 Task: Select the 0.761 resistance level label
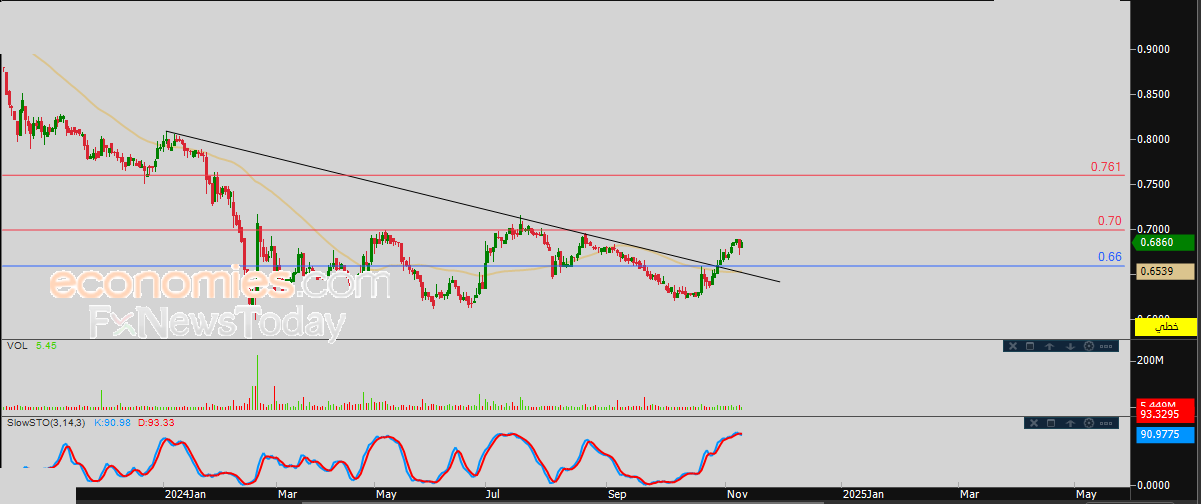tap(1106, 167)
